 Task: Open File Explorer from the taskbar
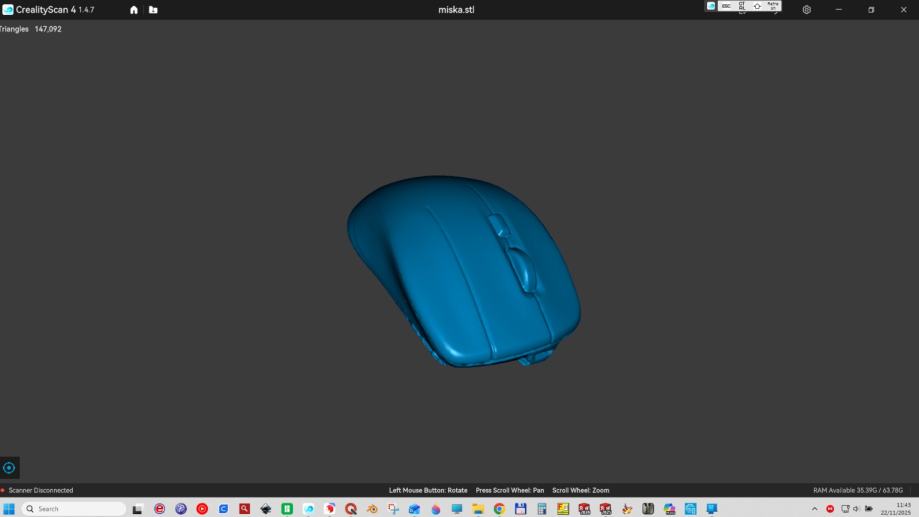pyautogui.click(x=478, y=509)
